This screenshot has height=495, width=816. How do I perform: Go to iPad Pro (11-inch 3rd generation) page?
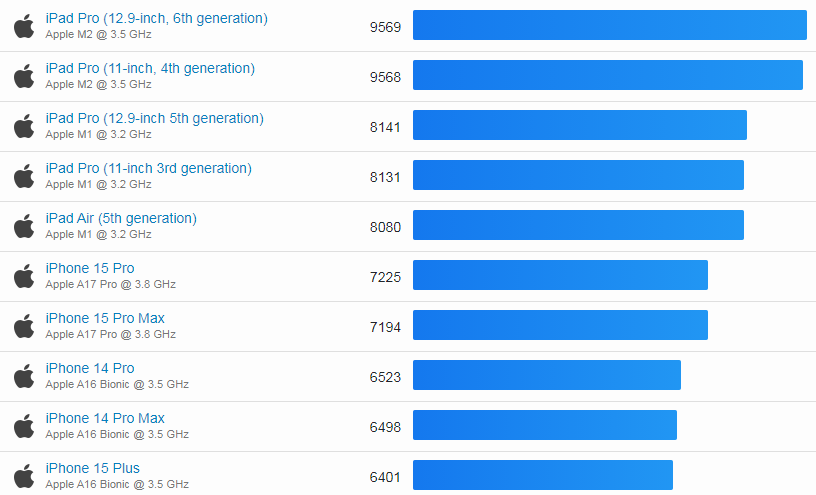coord(148,168)
